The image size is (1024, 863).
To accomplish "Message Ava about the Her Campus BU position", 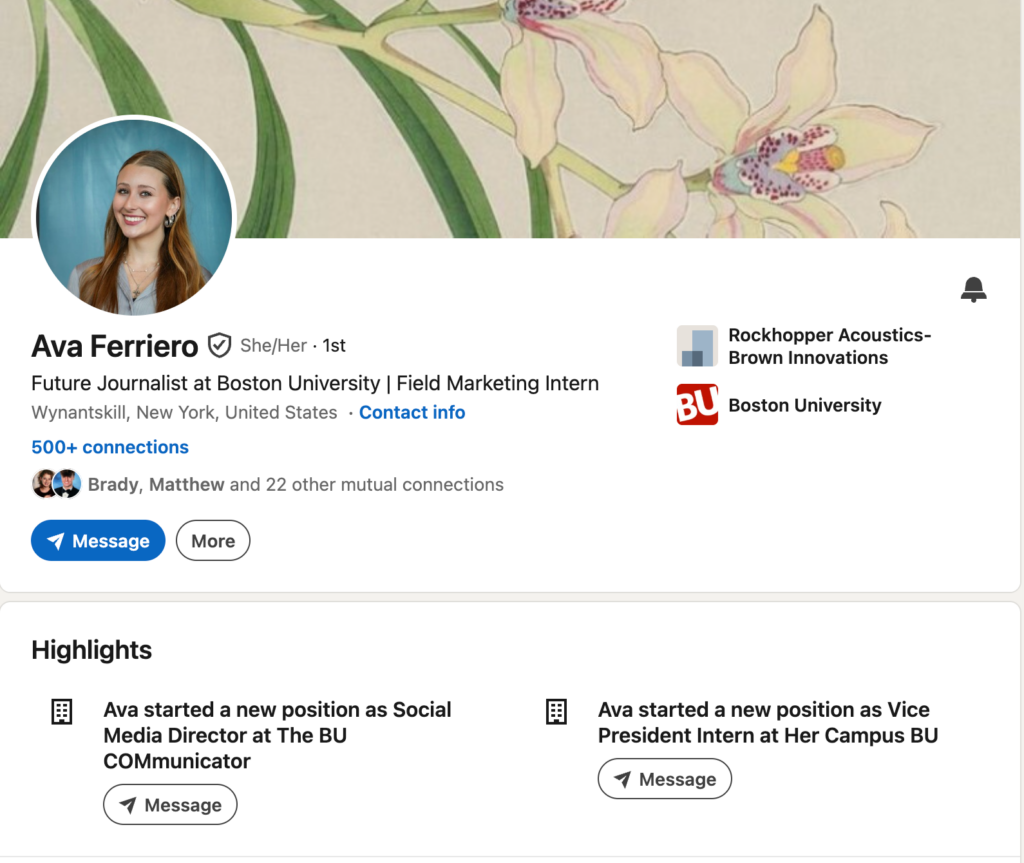I will click(664, 779).
